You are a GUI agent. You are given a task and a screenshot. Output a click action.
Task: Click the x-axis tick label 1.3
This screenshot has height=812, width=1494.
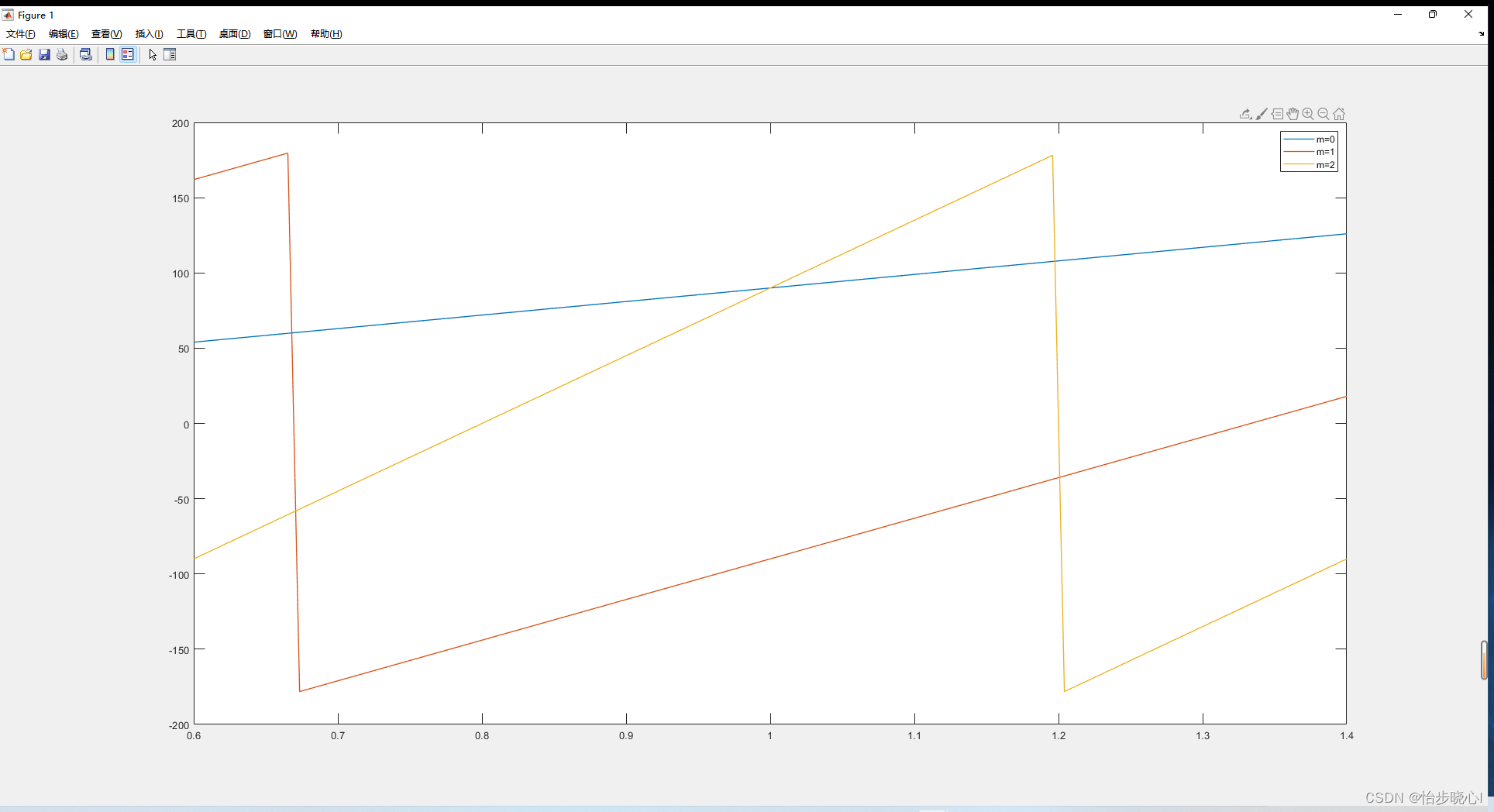click(1203, 735)
